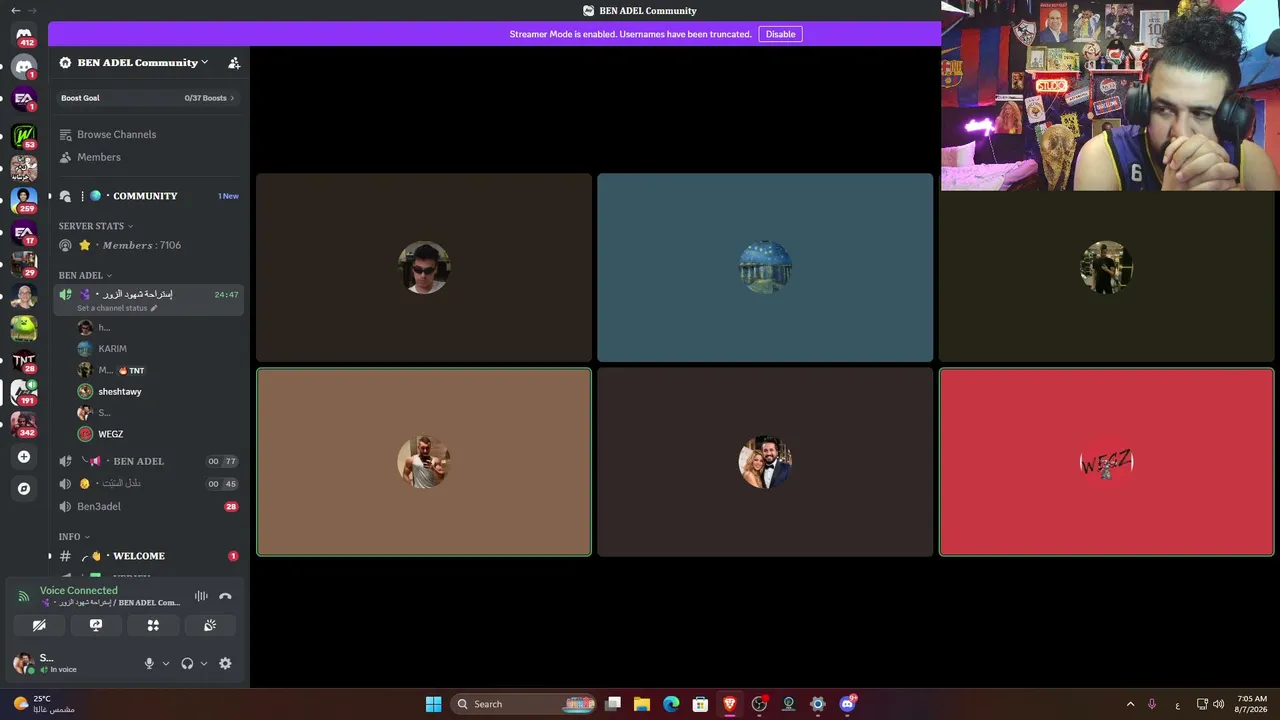Open the soundboard
This screenshot has height=720, width=1280.
(210, 625)
